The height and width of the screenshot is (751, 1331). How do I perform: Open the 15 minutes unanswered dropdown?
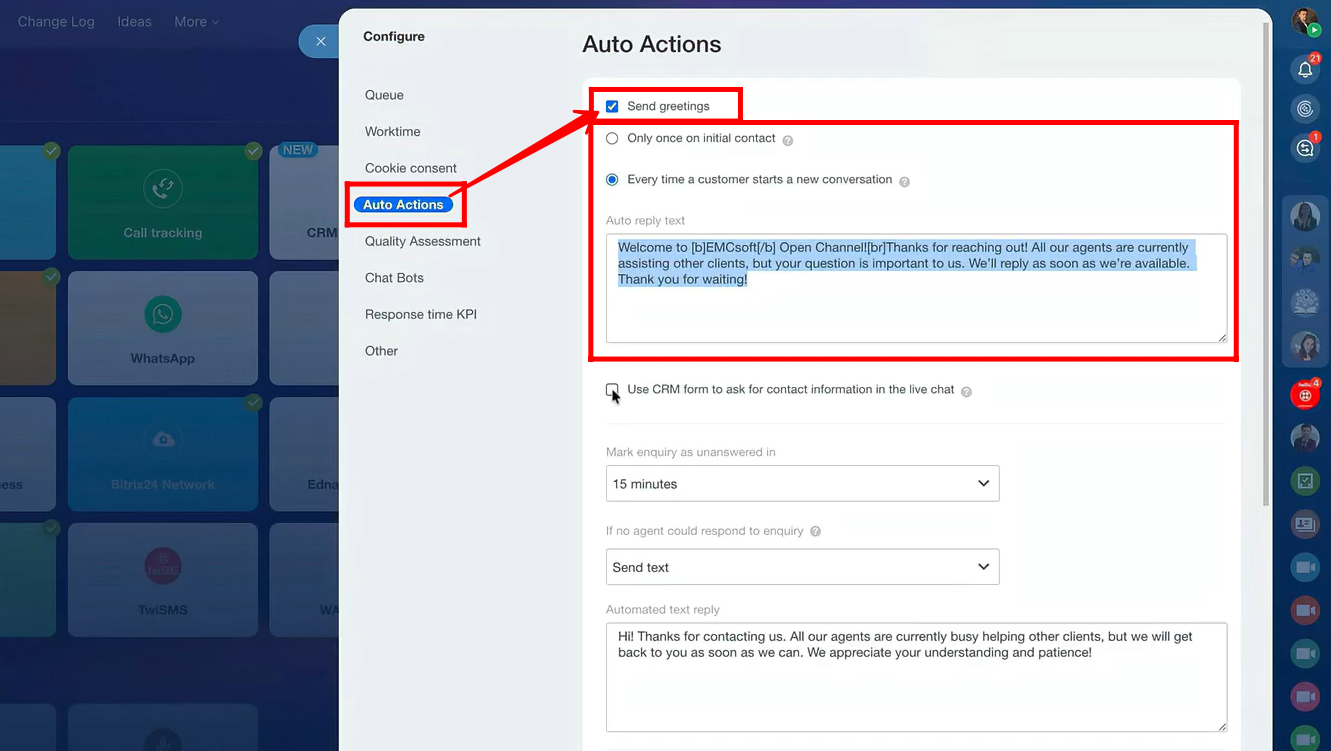[802, 484]
